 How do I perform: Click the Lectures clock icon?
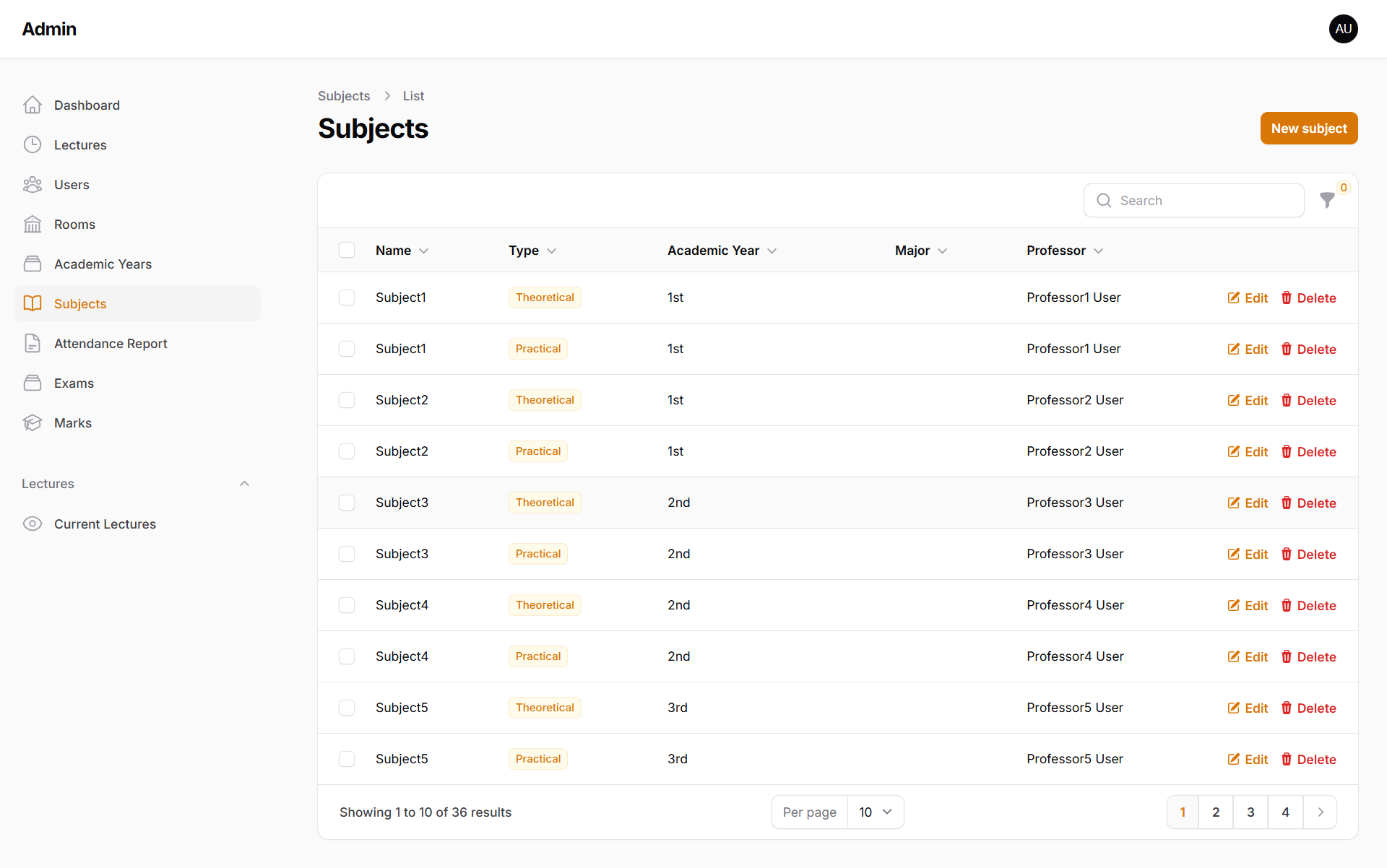pos(33,145)
